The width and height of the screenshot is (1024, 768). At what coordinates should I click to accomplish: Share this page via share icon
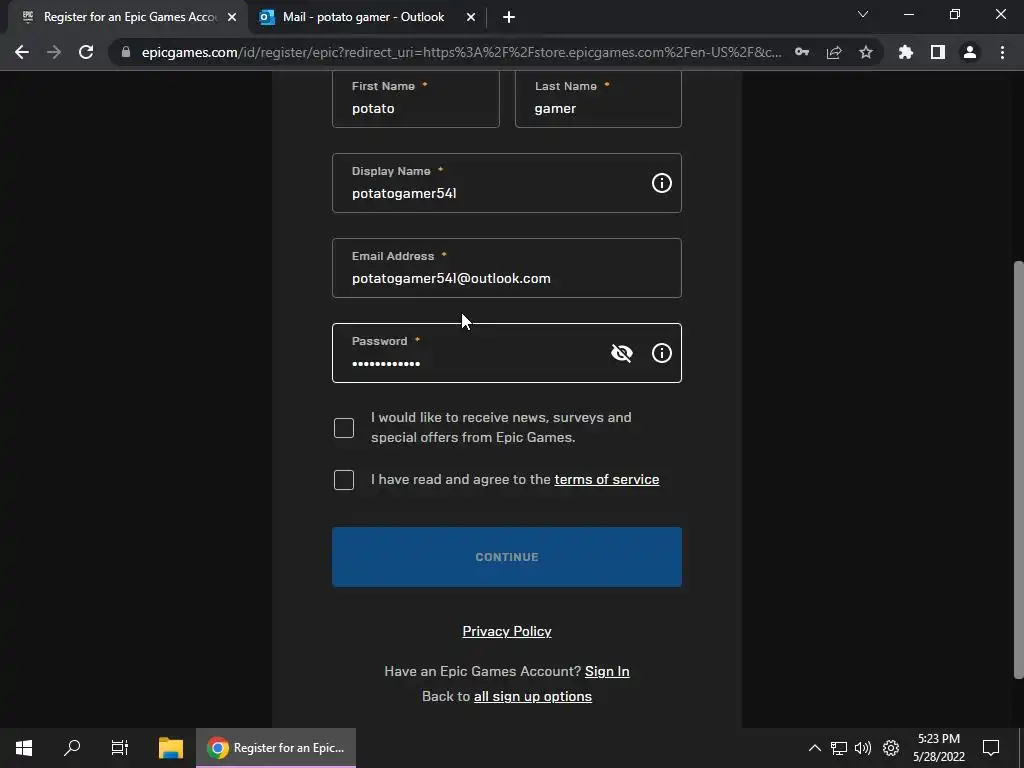coord(834,52)
